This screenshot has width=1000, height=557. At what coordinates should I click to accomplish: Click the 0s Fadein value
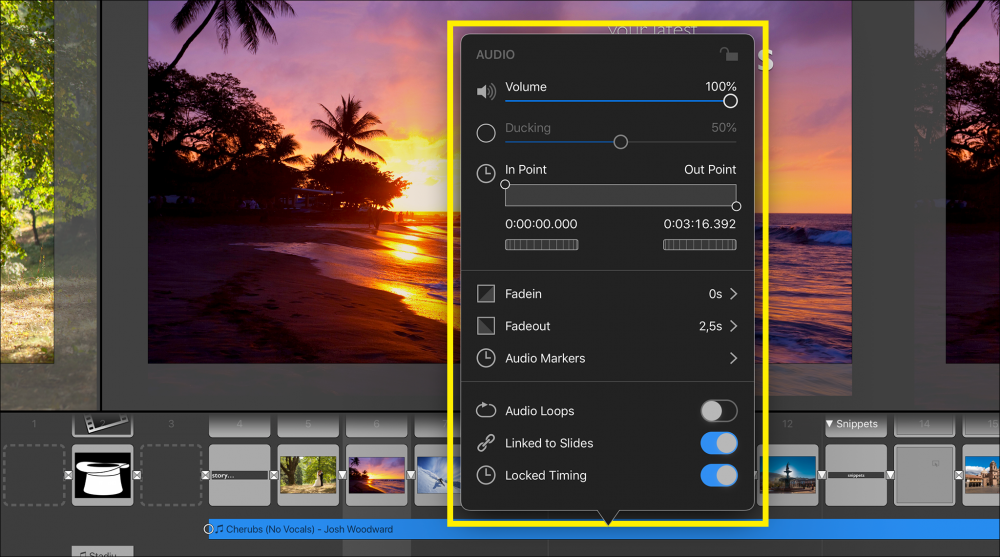coord(715,293)
